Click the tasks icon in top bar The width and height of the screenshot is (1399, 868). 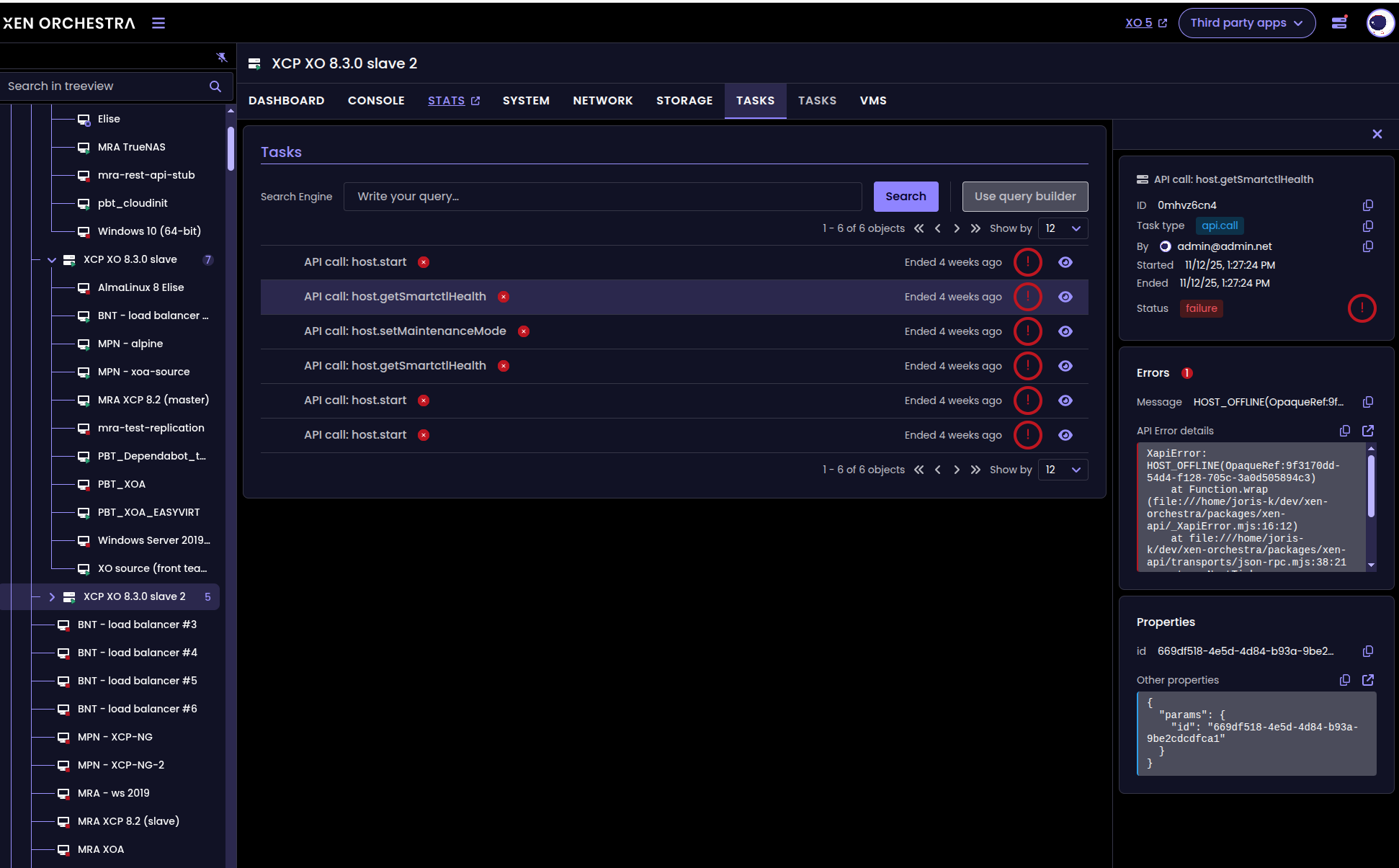click(x=1339, y=23)
